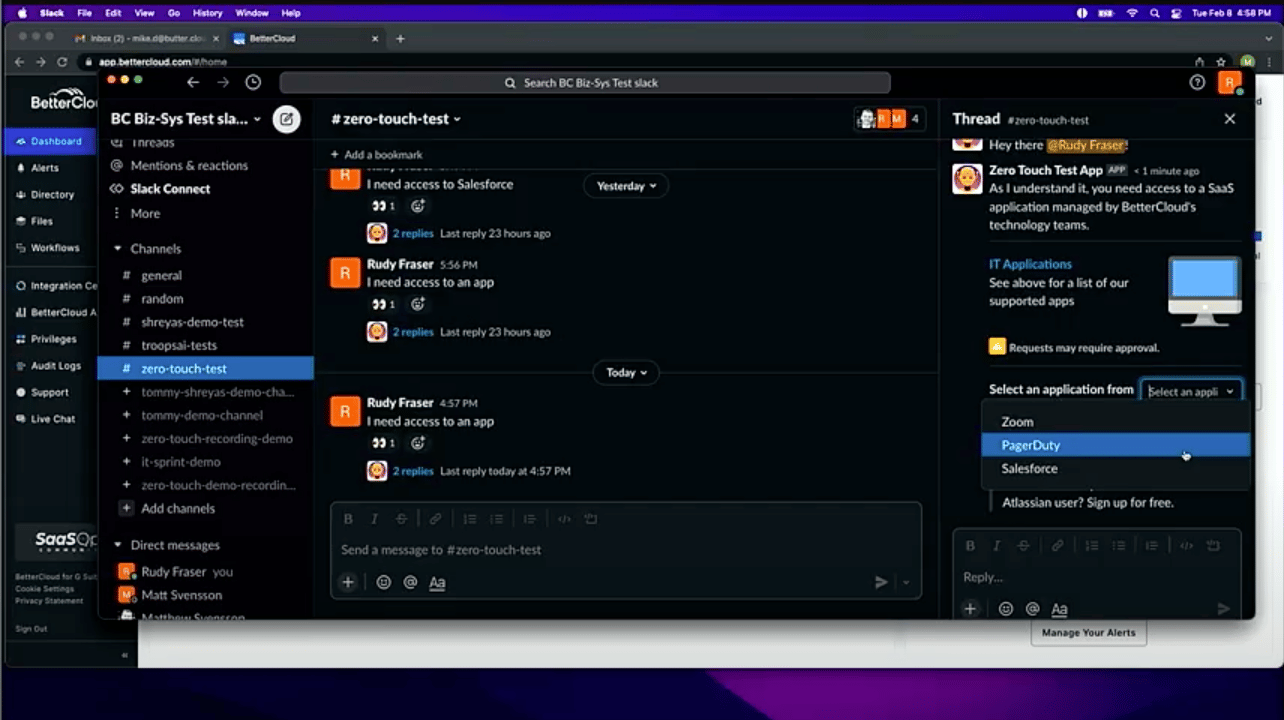Click the compose new message icon

(286, 119)
